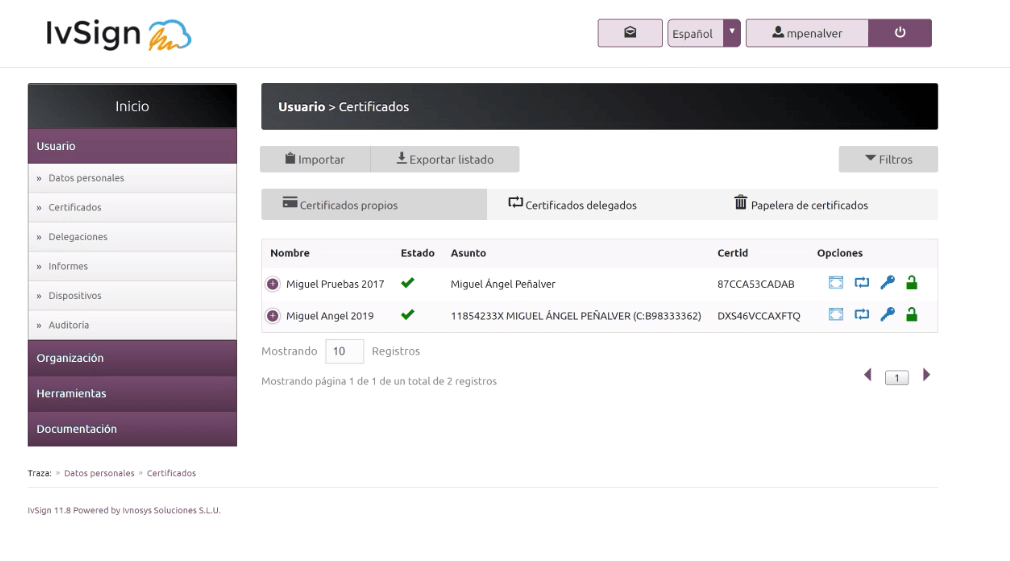This screenshot has width=1010, height=561.
Task: Expand the Herramientas sidebar section
Action: (x=132, y=393)
